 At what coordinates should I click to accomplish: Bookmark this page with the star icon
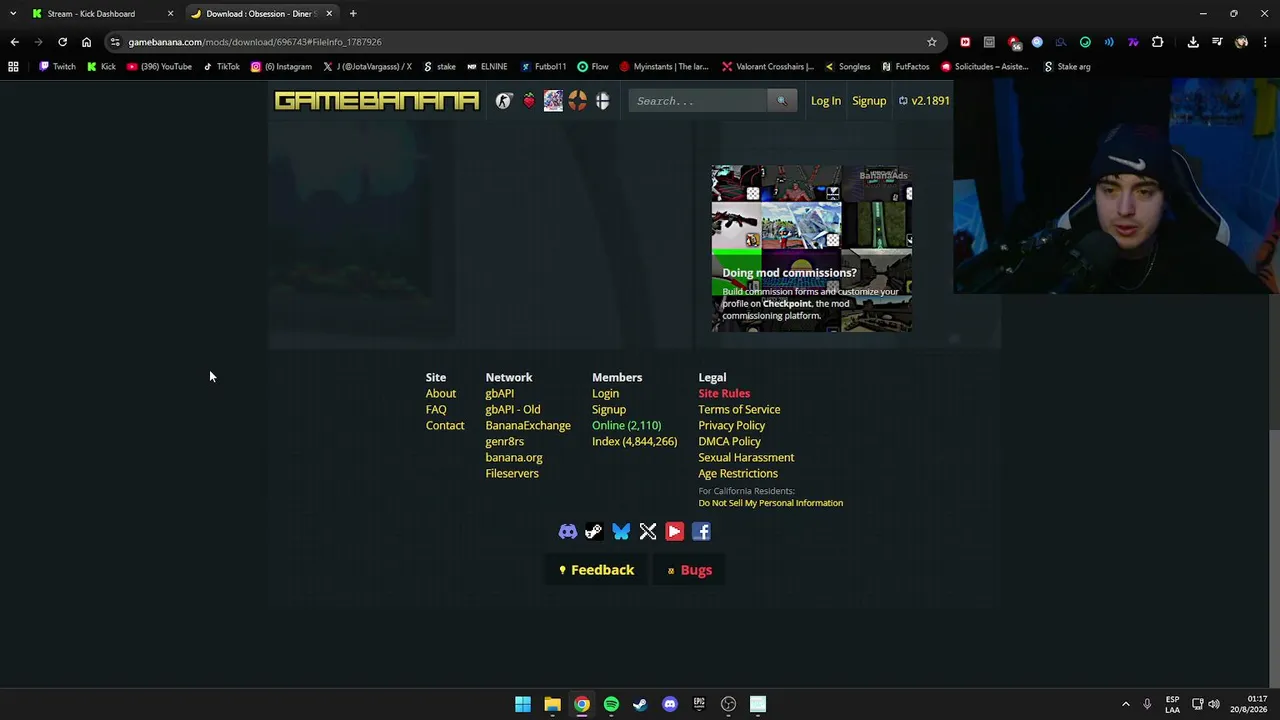(x=932, y=42)
